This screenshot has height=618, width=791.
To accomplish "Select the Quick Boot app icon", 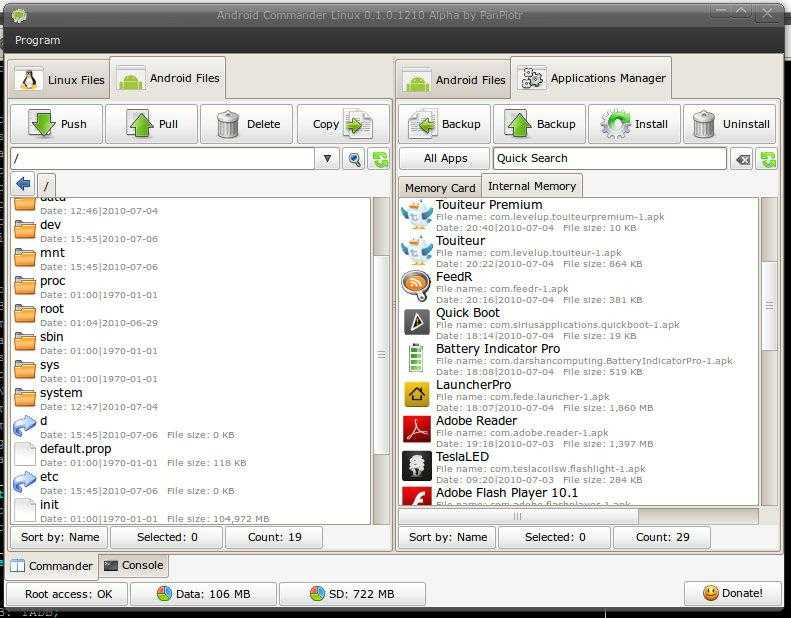I will pyautogui.click(x=417, y=322).
